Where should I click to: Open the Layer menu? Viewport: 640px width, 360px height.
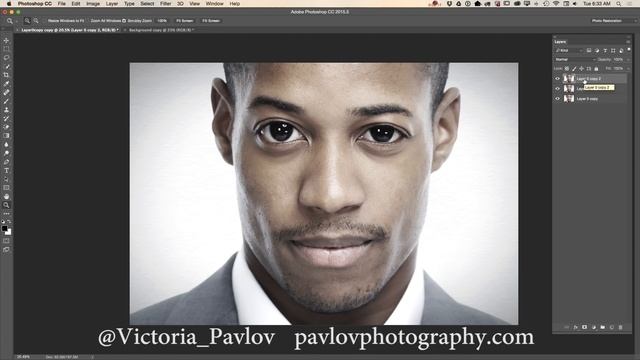111,4
